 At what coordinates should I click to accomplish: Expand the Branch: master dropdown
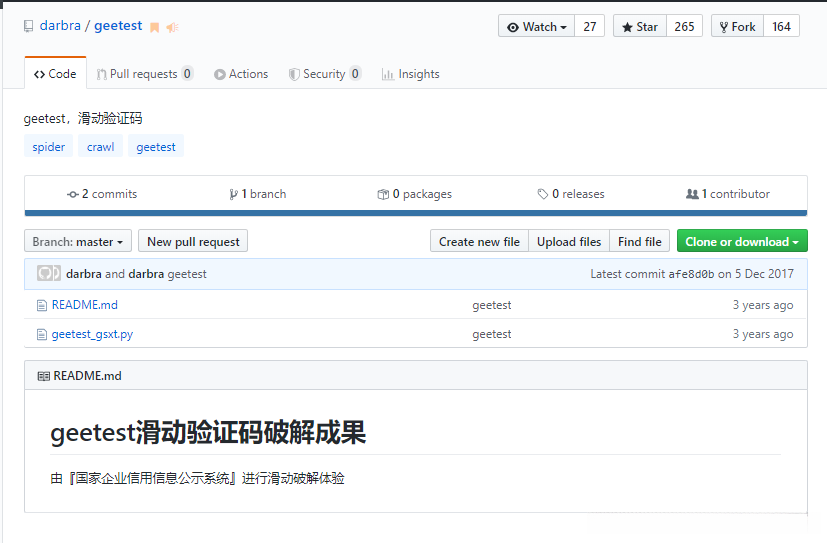[x=78, y=241]
